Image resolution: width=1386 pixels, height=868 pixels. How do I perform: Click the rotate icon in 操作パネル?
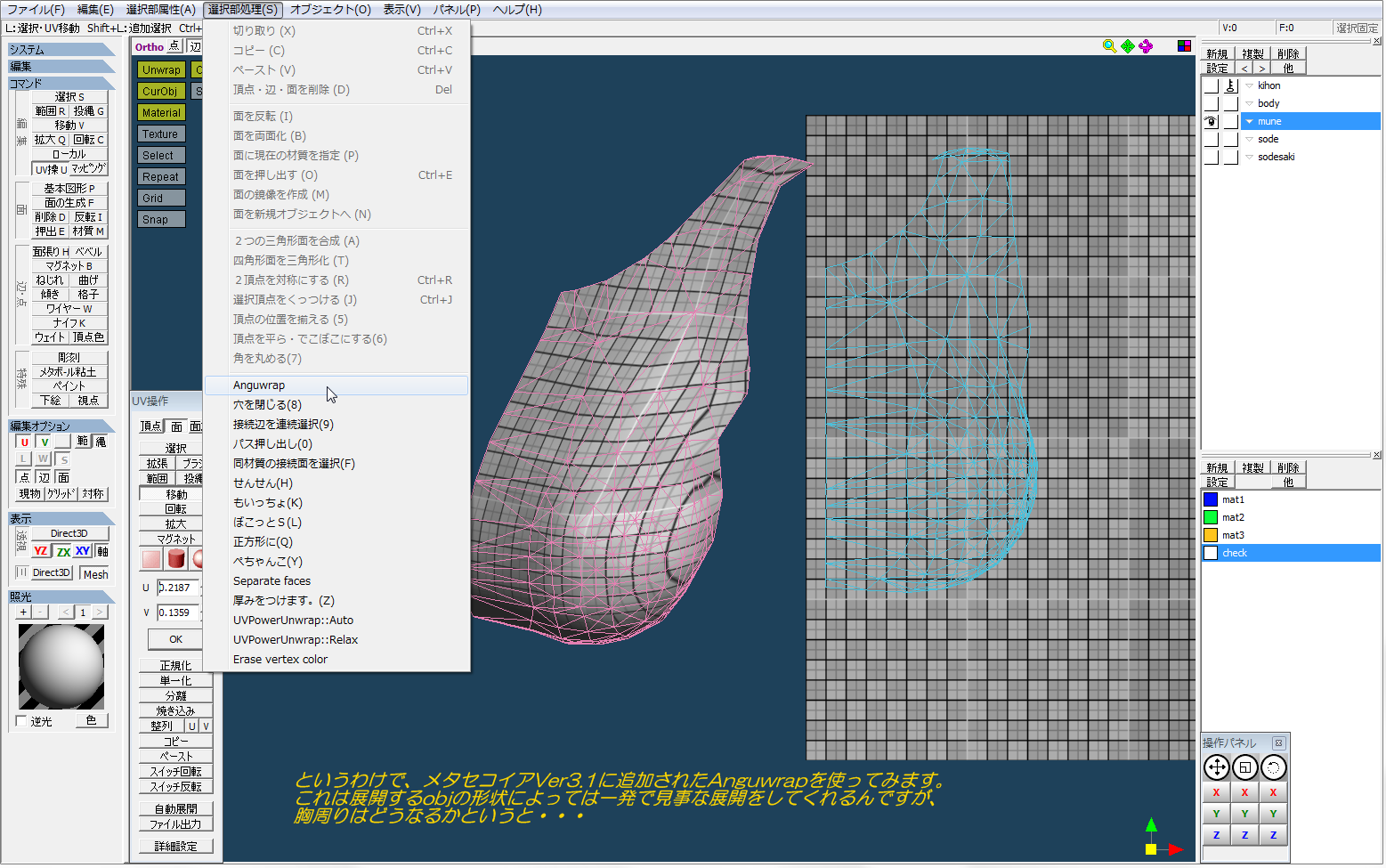[x=1274, y=767]
